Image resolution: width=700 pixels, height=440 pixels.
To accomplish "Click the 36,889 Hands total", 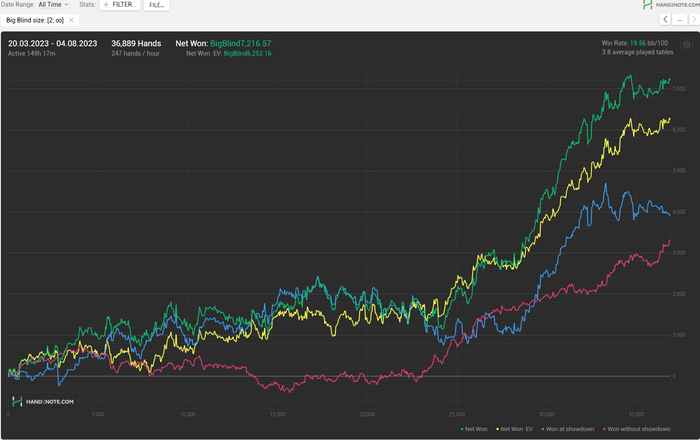I will 136,43.
